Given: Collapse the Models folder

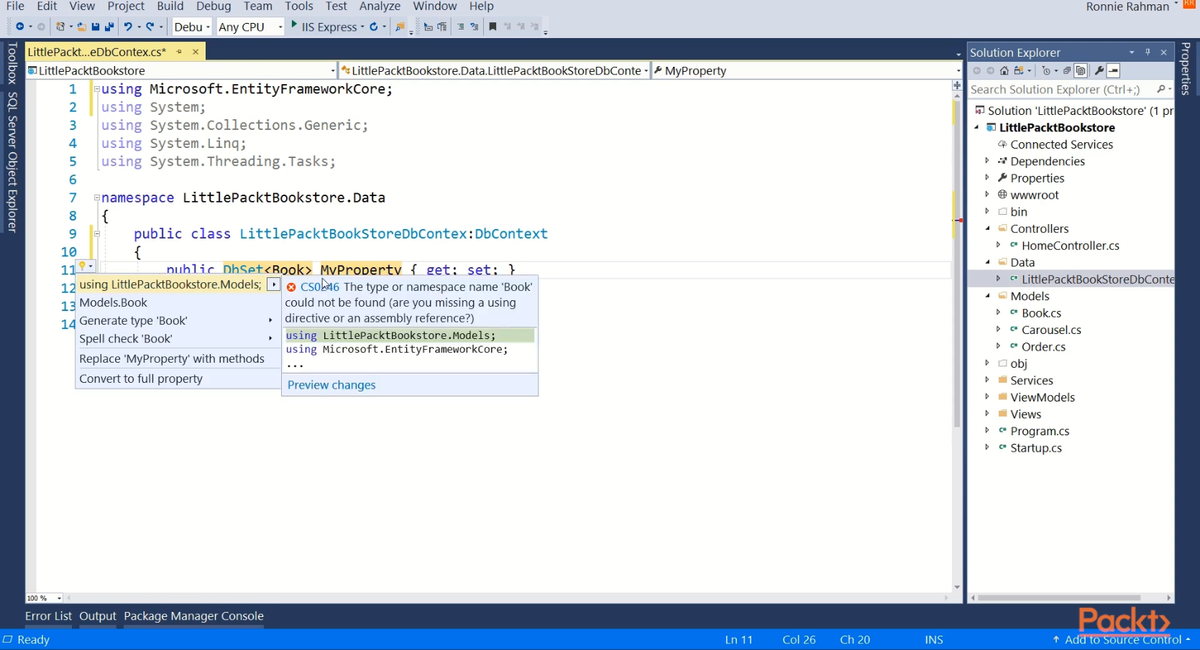Looking at the screenshot, I should (987, 296).
